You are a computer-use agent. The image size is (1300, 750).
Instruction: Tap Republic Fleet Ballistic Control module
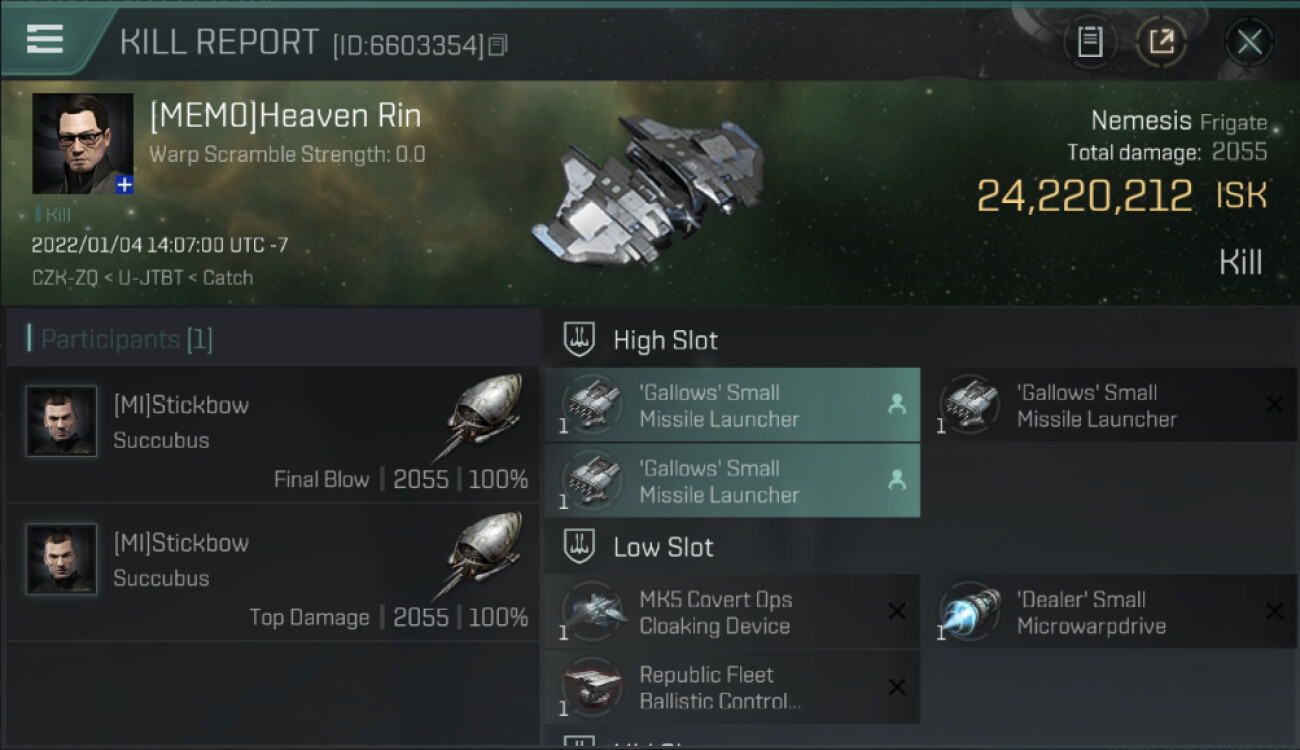732,687
